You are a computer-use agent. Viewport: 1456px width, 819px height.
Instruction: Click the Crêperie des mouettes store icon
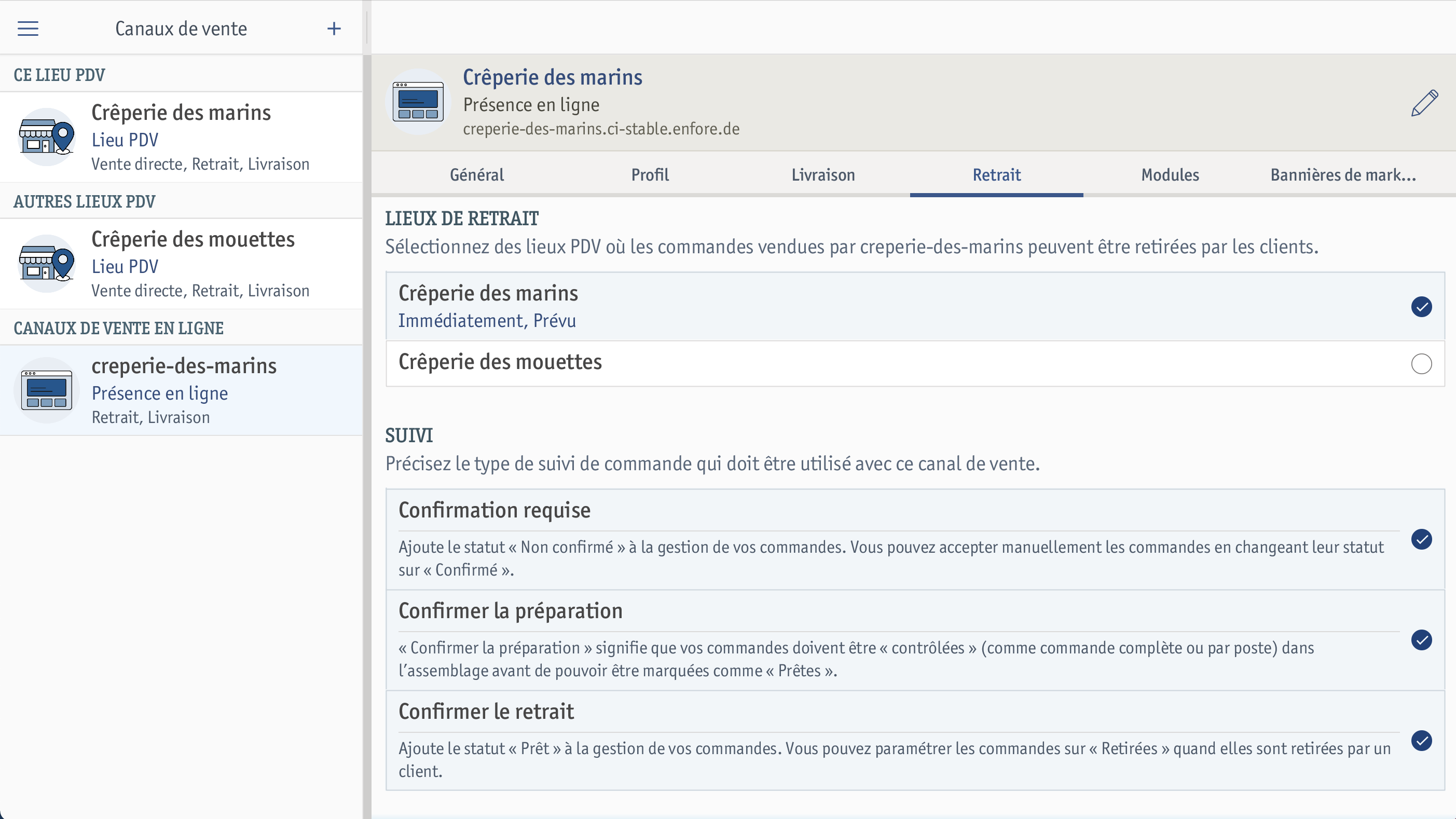[46, 263]
